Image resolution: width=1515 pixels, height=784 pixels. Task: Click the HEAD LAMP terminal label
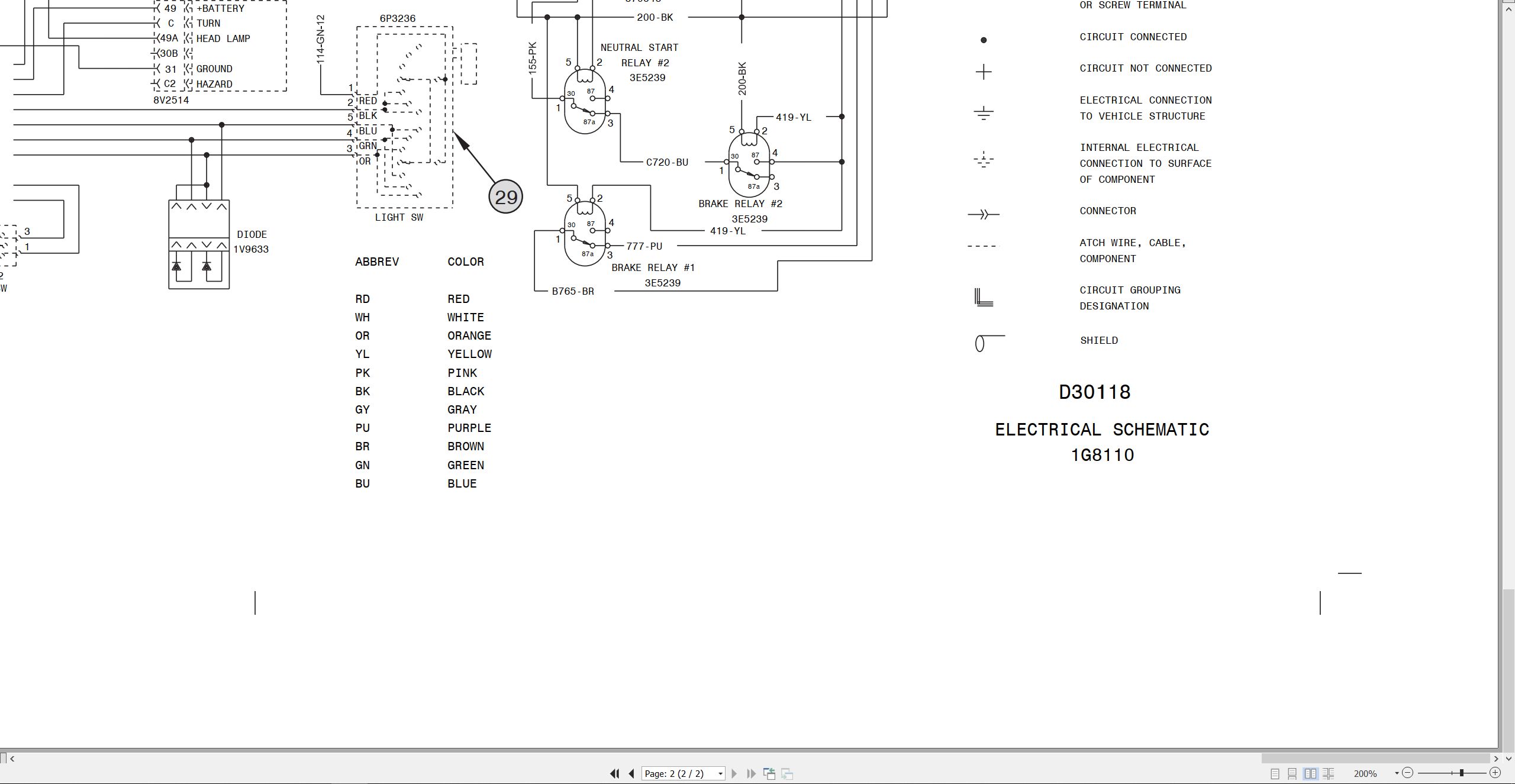(x=223, y=38)
